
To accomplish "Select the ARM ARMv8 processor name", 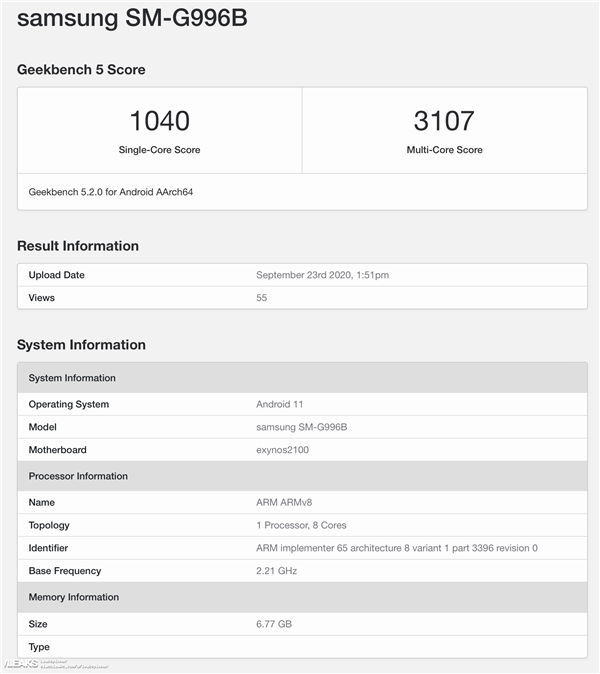I will click(x=287, y=502).
